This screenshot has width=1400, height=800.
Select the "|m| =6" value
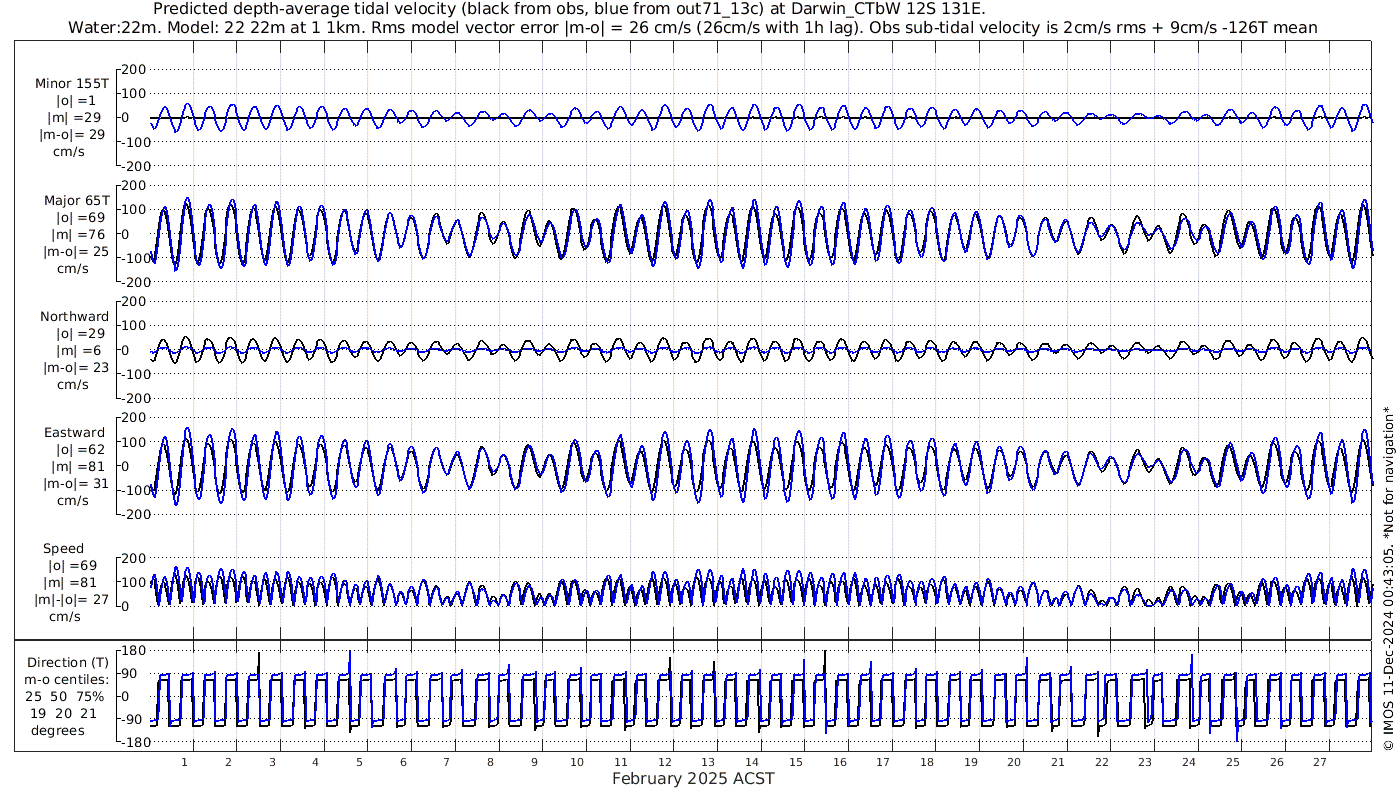(77, 351)
